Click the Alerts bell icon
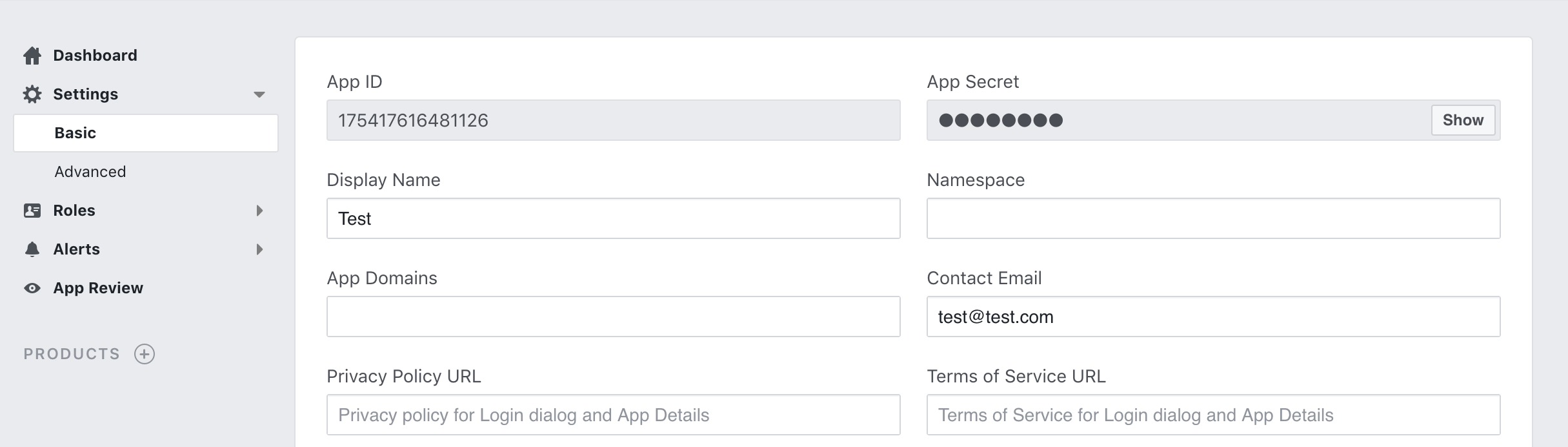 [32, 249]
